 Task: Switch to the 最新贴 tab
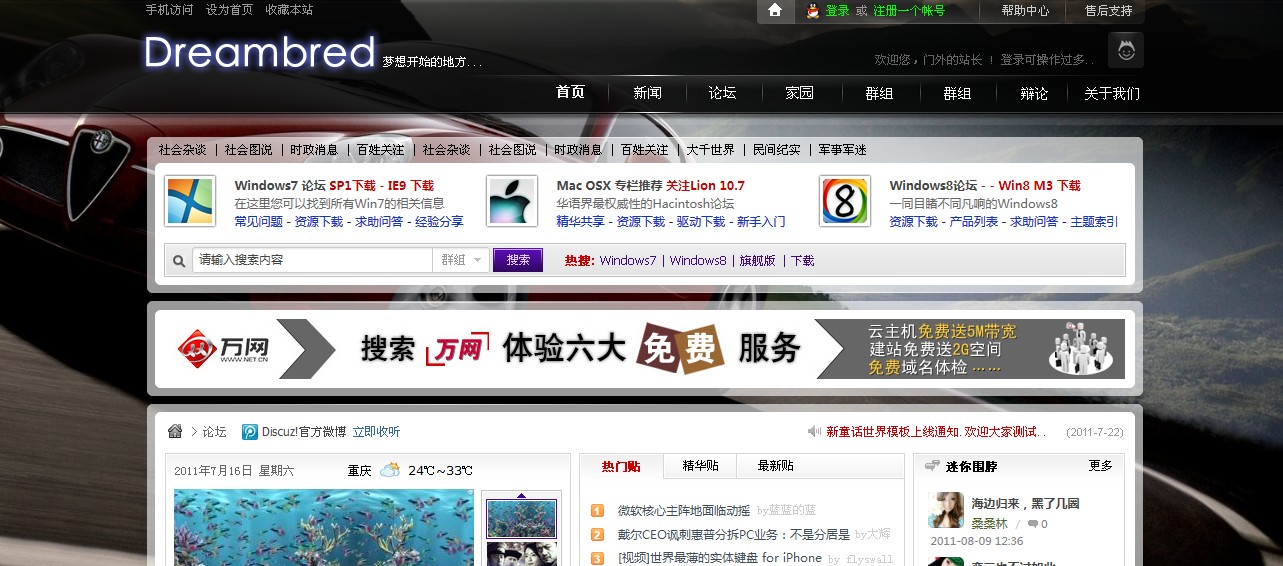point(775,466)
